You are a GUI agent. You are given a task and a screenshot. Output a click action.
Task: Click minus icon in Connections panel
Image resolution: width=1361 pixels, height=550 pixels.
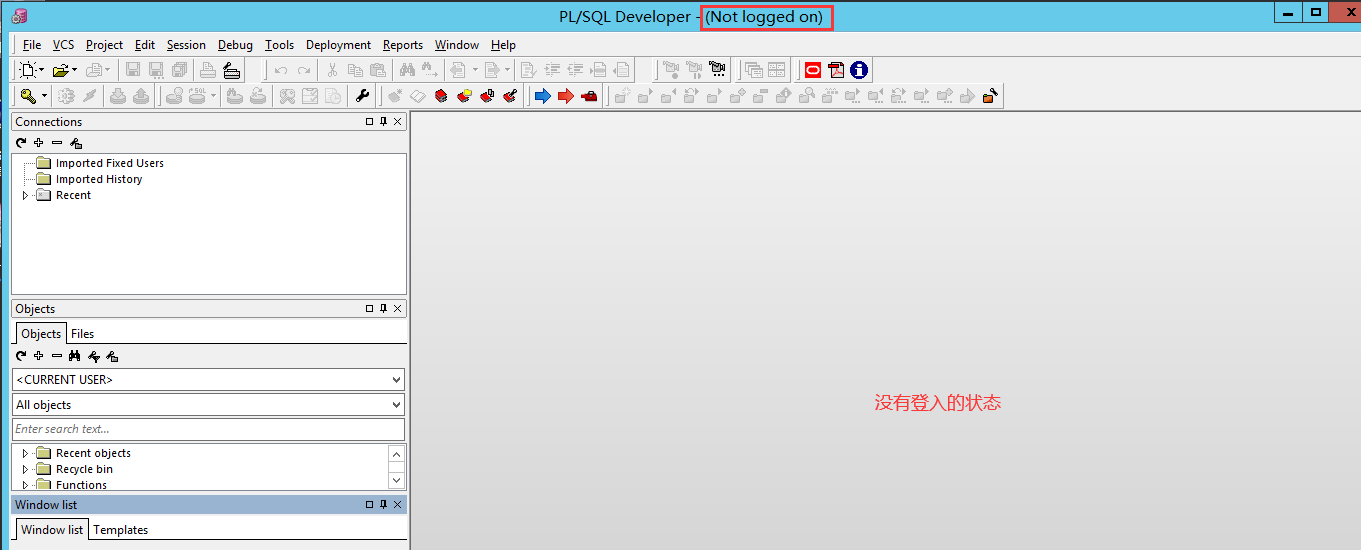point(57,143)
